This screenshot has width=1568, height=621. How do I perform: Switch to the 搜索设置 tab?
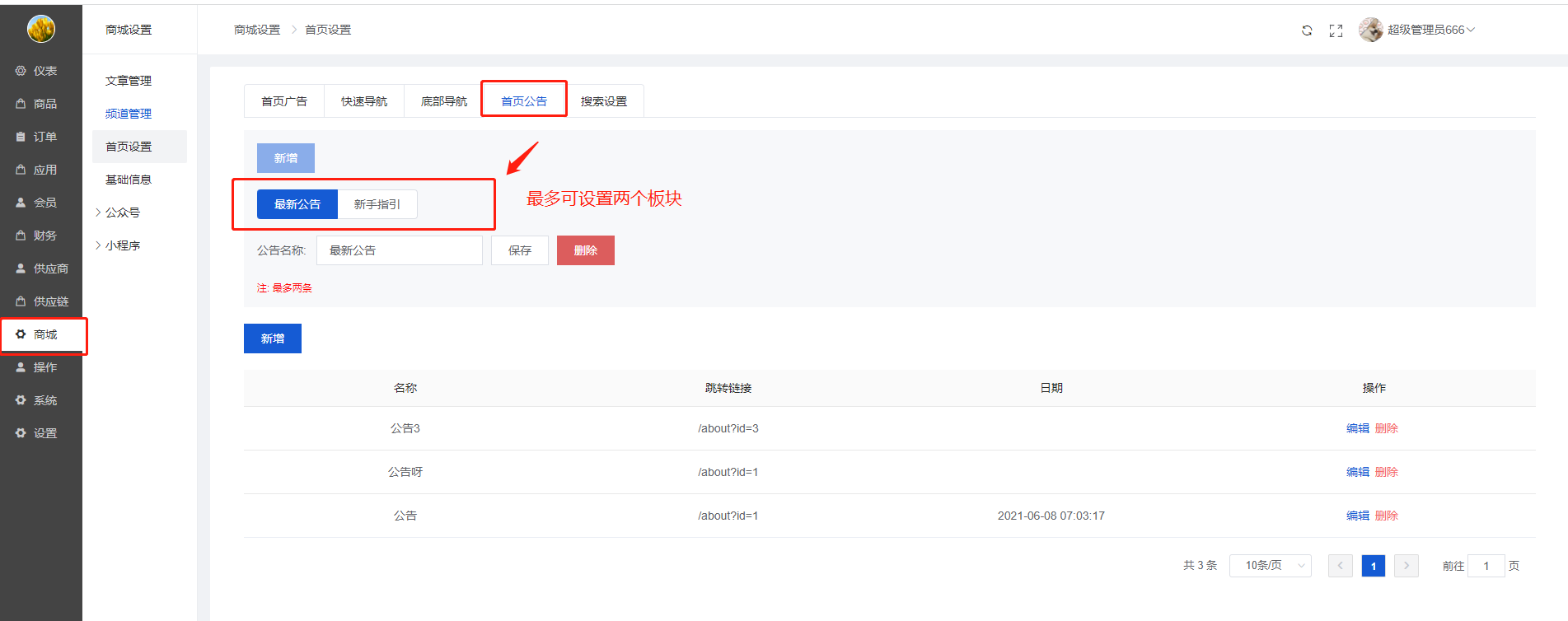[604, 101]
